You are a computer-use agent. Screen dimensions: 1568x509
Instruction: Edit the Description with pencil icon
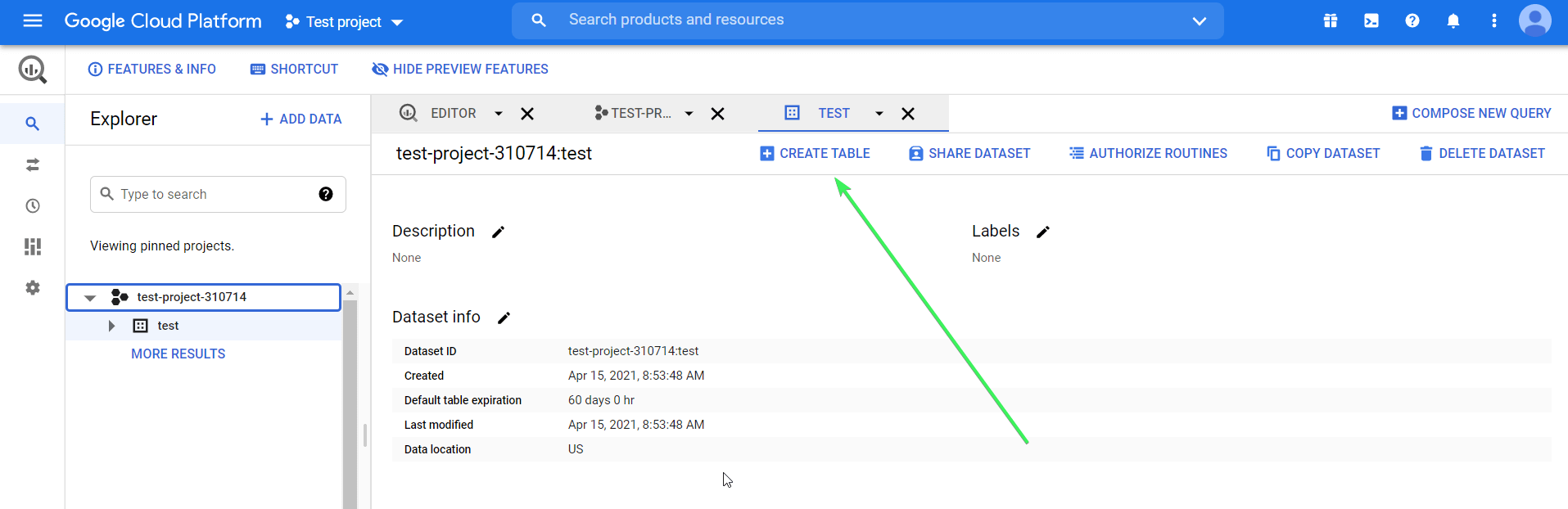498,232
